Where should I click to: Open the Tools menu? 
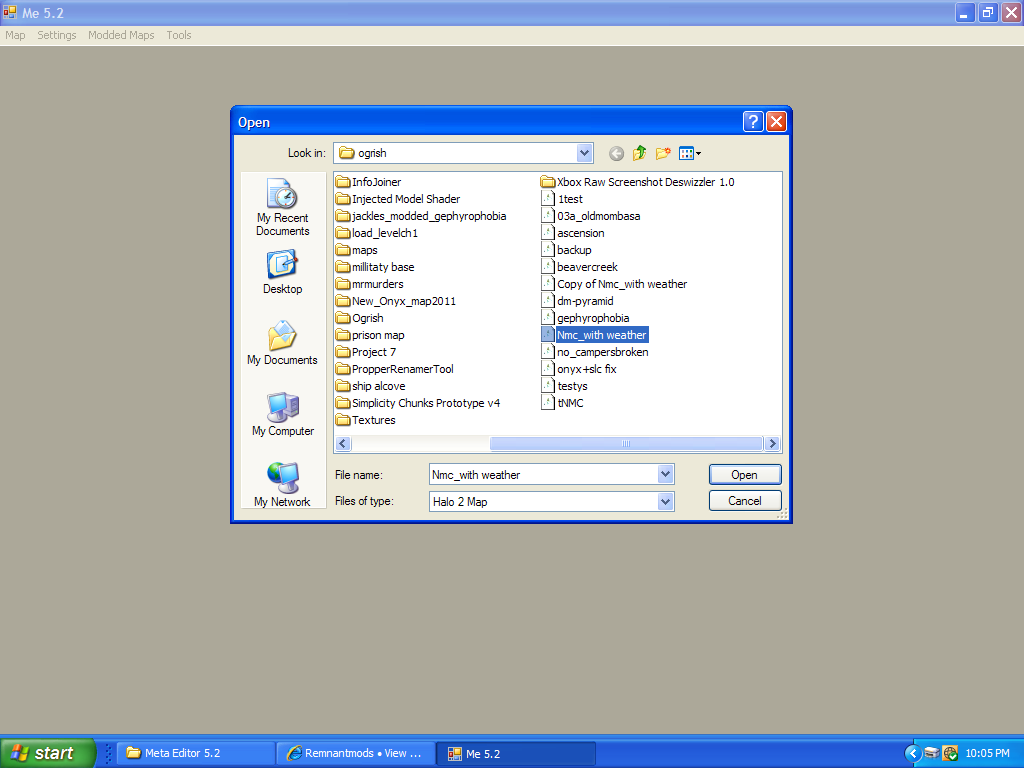click(x=179, y=35)
